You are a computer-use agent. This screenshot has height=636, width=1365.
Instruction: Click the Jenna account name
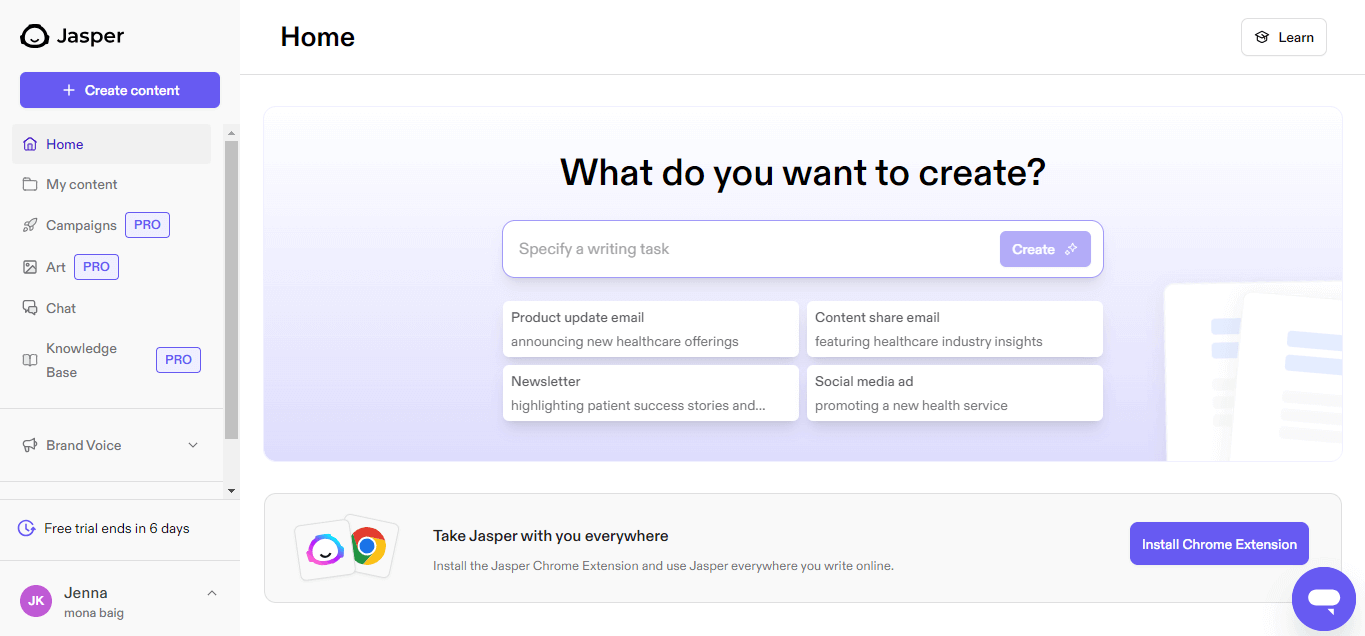click(86, 593)
